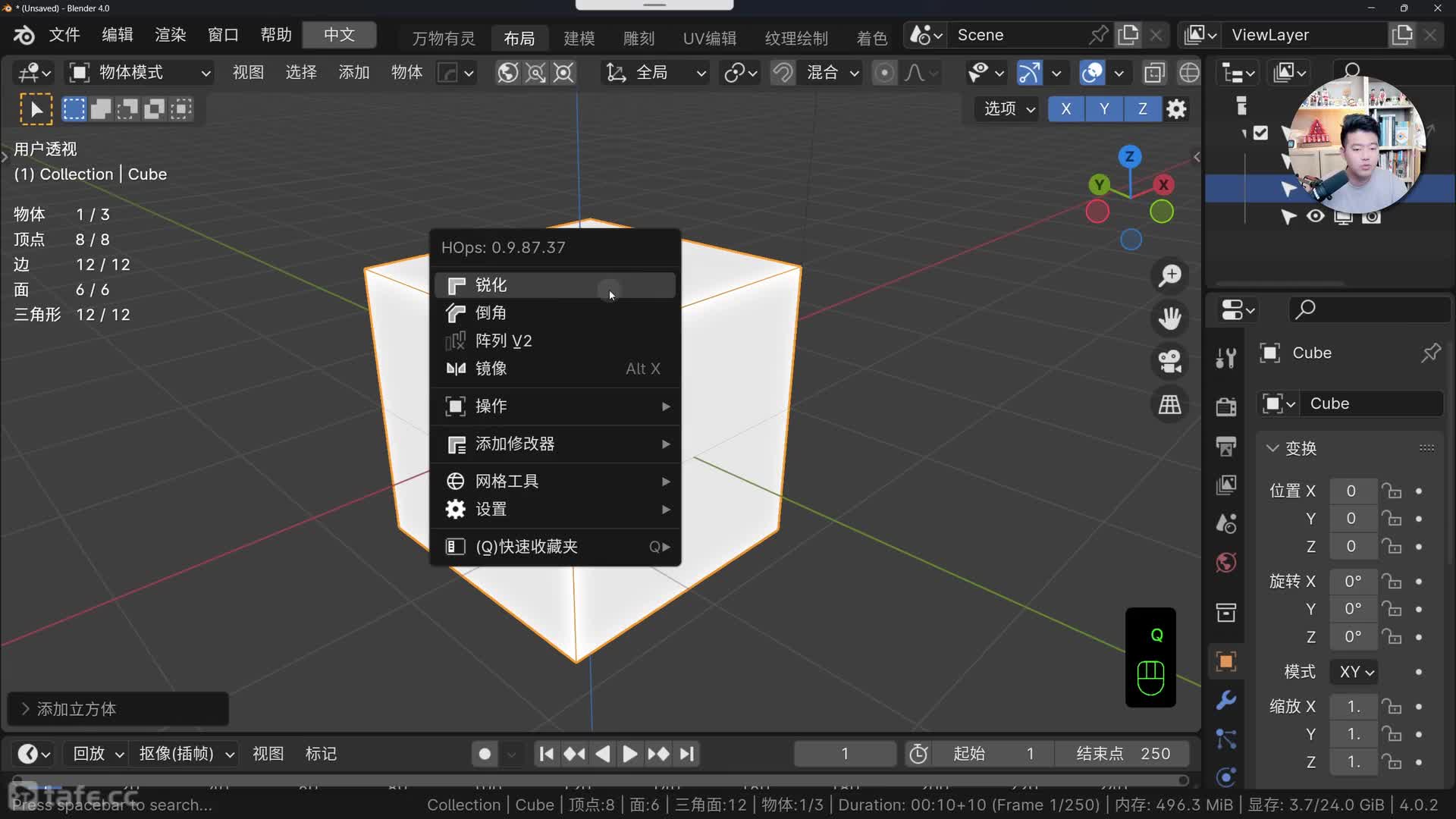Select 倒角 in HOps menu
Viewport: 1456px width, 819px height.
coord(491,312)
